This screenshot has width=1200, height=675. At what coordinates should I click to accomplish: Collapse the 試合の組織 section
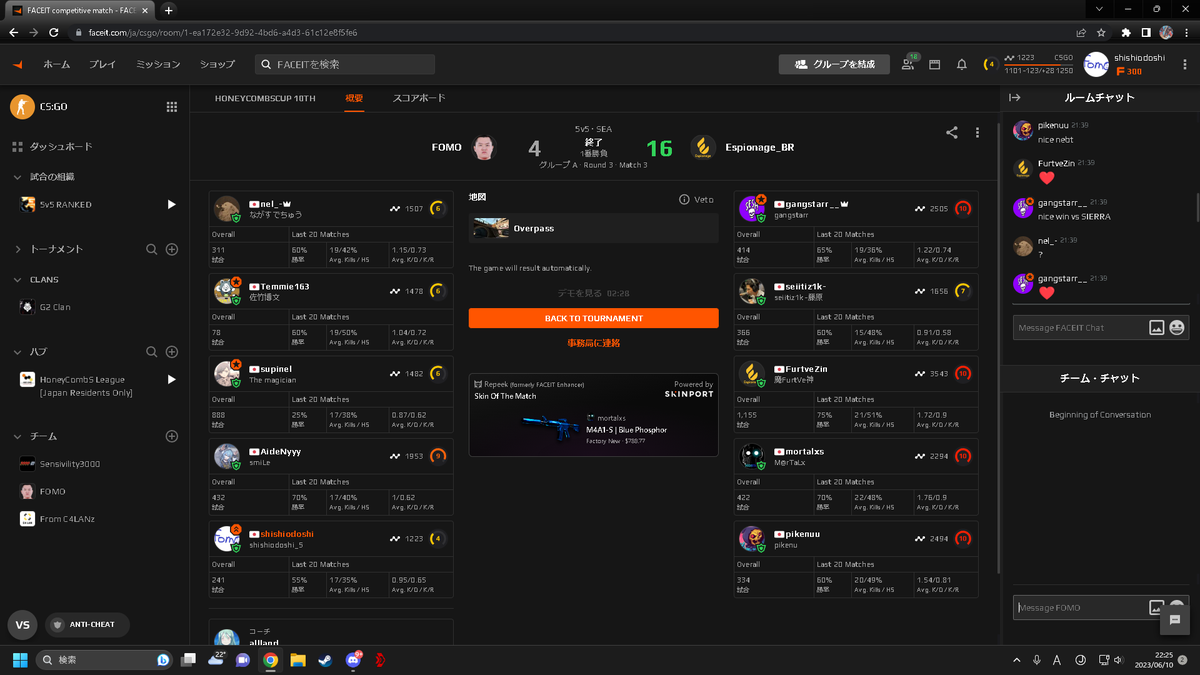pos(18,176)
